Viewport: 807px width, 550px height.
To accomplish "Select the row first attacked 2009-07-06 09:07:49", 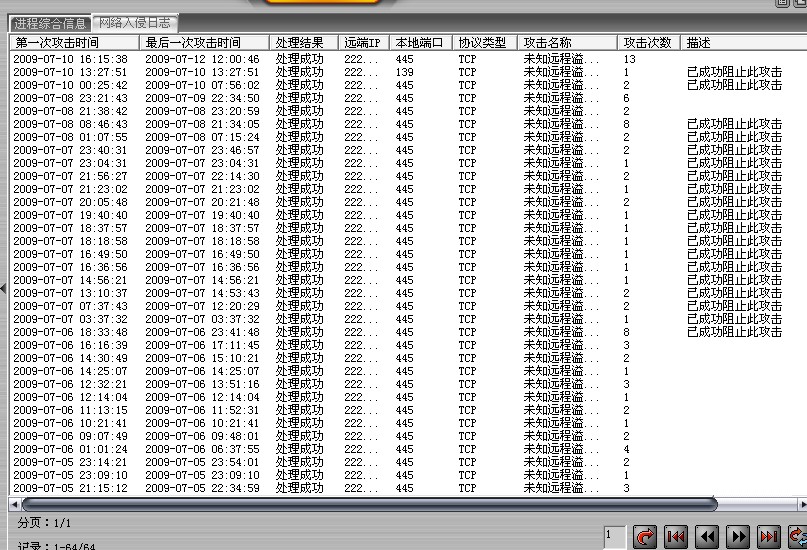I will (408, 436).
